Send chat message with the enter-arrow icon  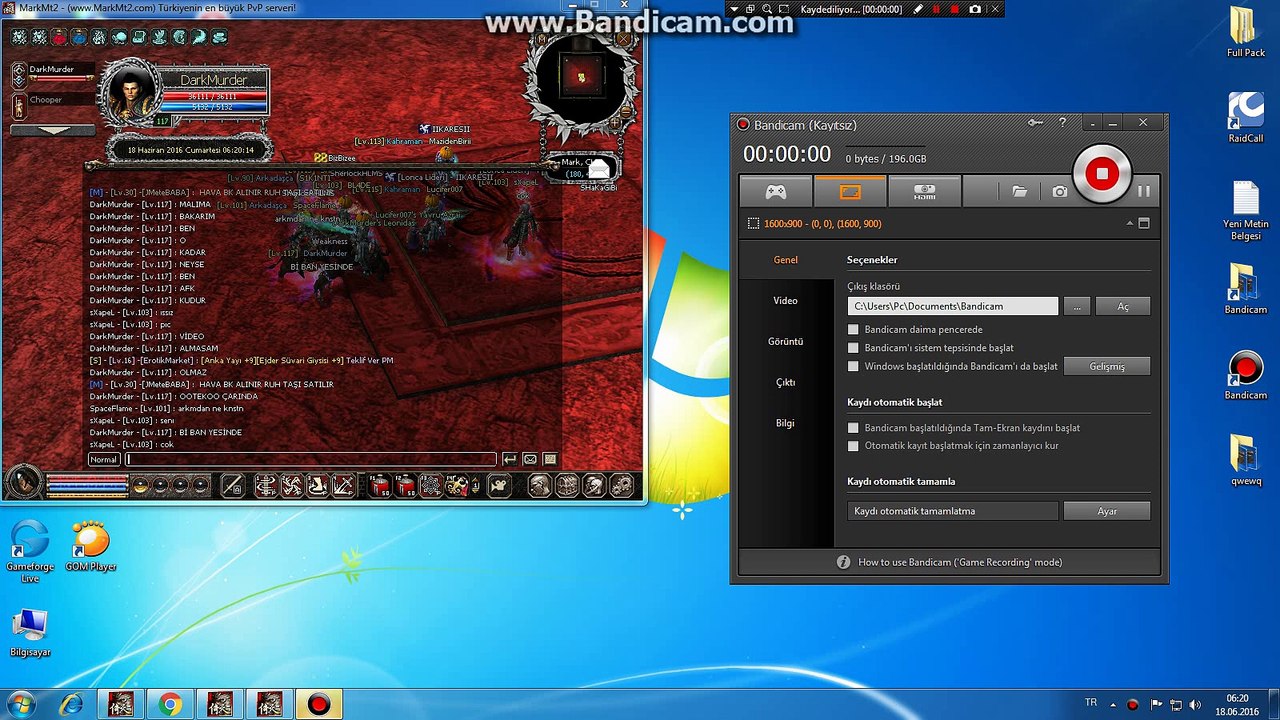(x=509, y=459)
